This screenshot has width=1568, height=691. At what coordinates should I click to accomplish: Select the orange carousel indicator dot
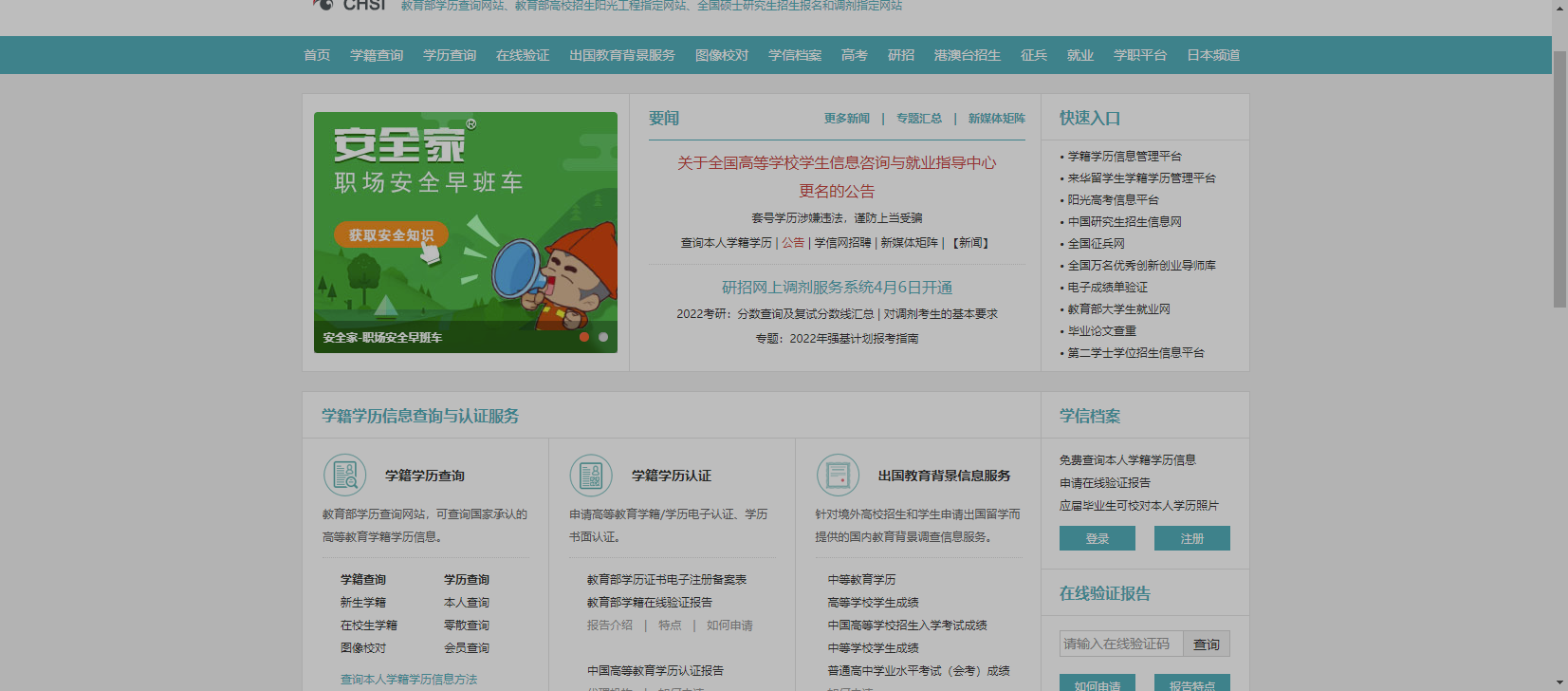(x=584, y=337)
